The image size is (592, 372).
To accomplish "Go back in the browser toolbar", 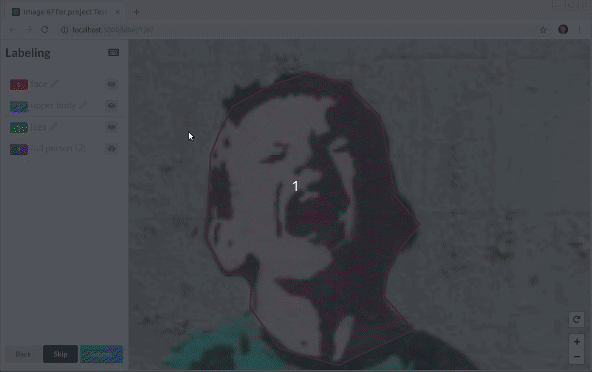I will tap(12, 29).
